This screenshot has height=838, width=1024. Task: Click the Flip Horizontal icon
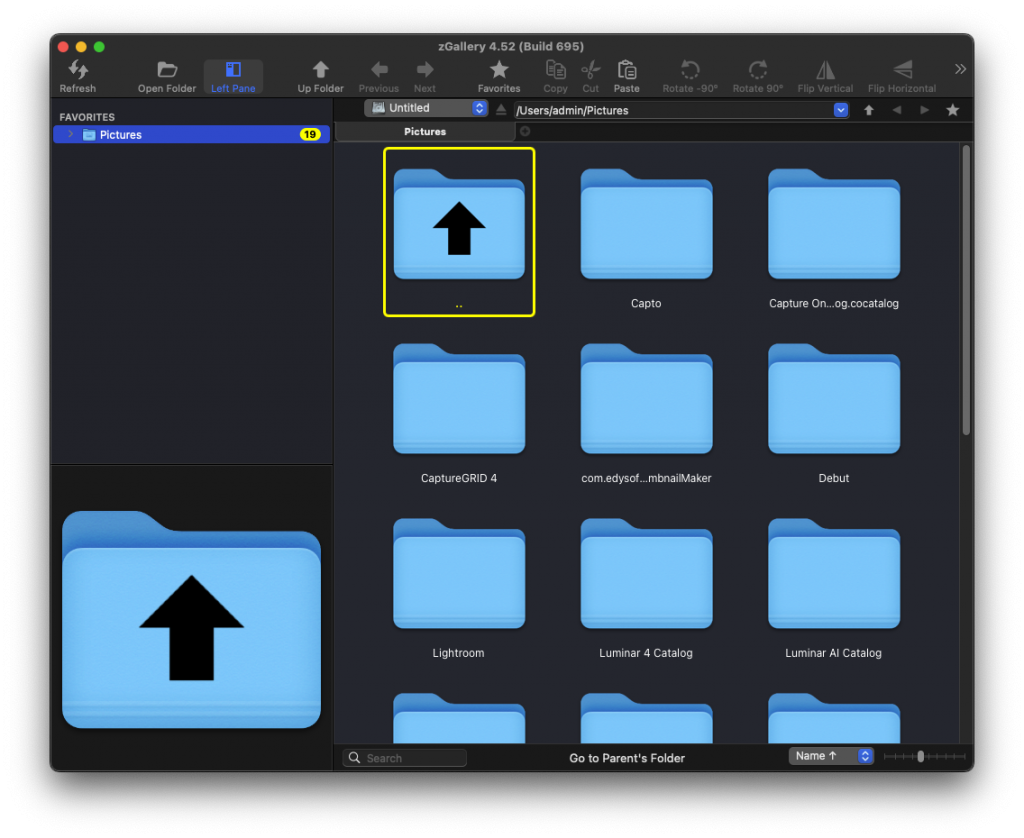point(902,69)
